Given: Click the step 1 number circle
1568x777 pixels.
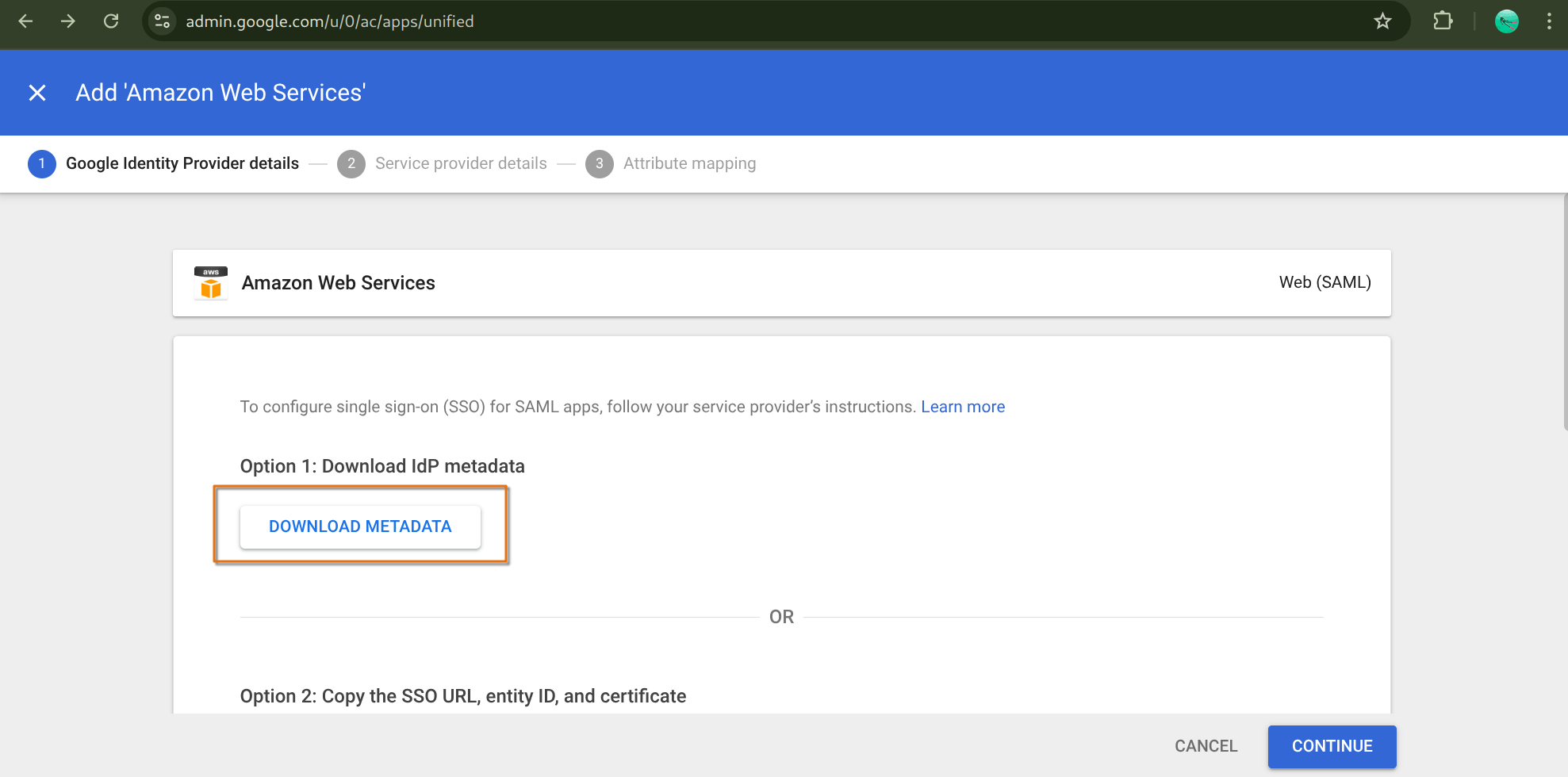Looking at the screenshot, I should pyautogui.click(x=42, y=163).
